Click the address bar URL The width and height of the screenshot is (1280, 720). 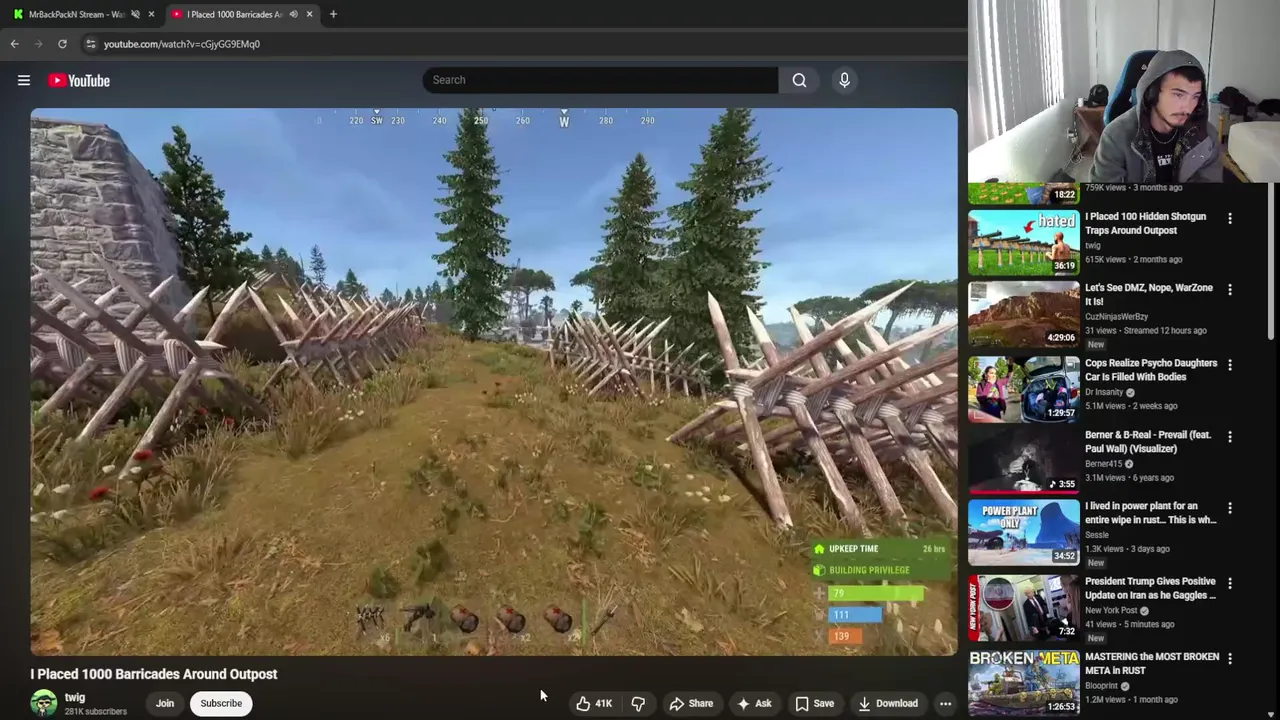coord(181,44)
